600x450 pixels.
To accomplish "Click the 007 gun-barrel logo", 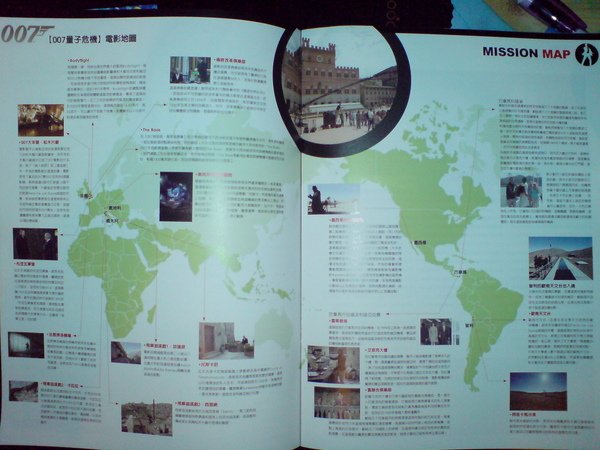I will click(x=27, y=34).
